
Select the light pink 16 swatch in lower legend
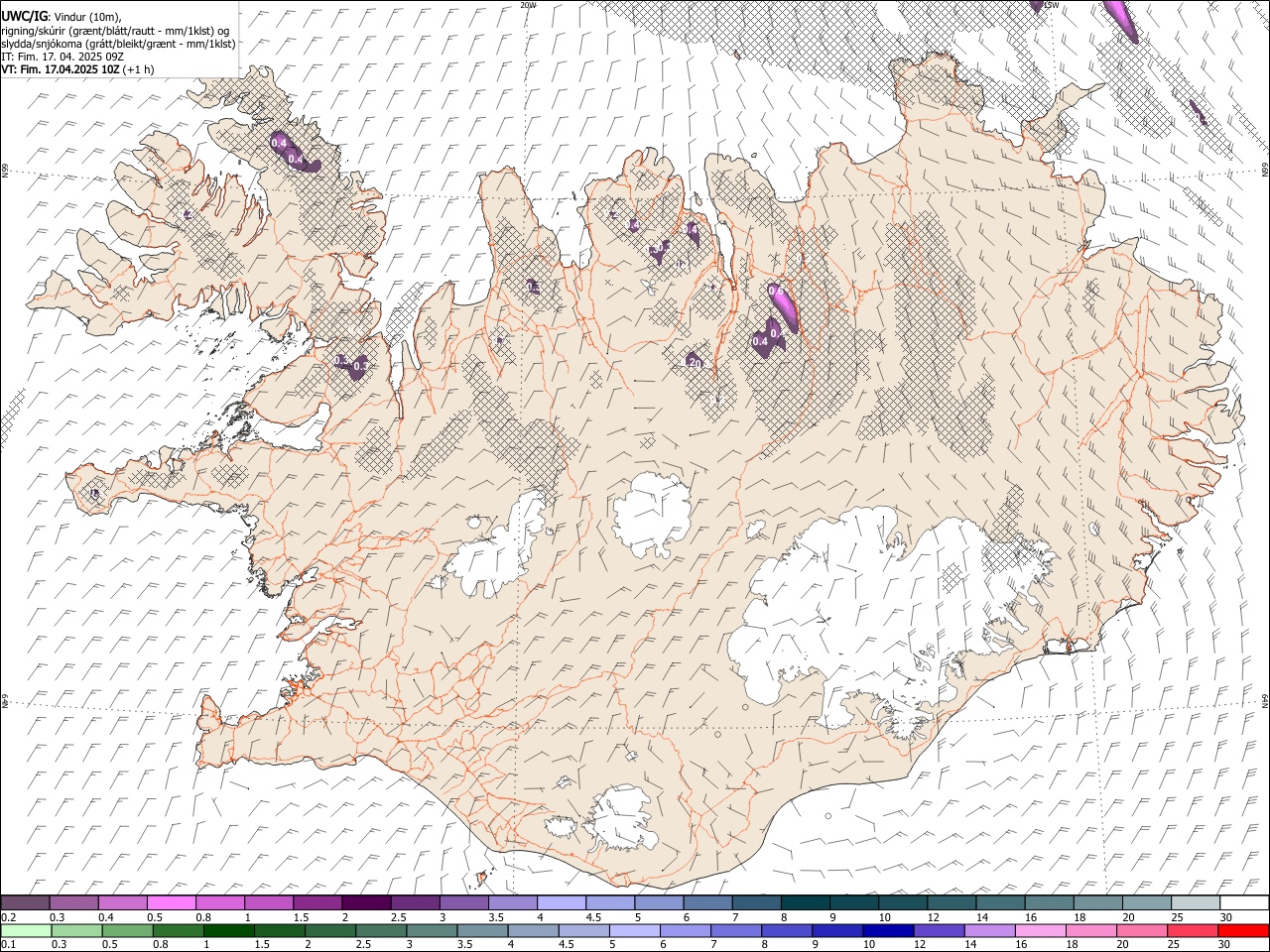click(1041, 930)
